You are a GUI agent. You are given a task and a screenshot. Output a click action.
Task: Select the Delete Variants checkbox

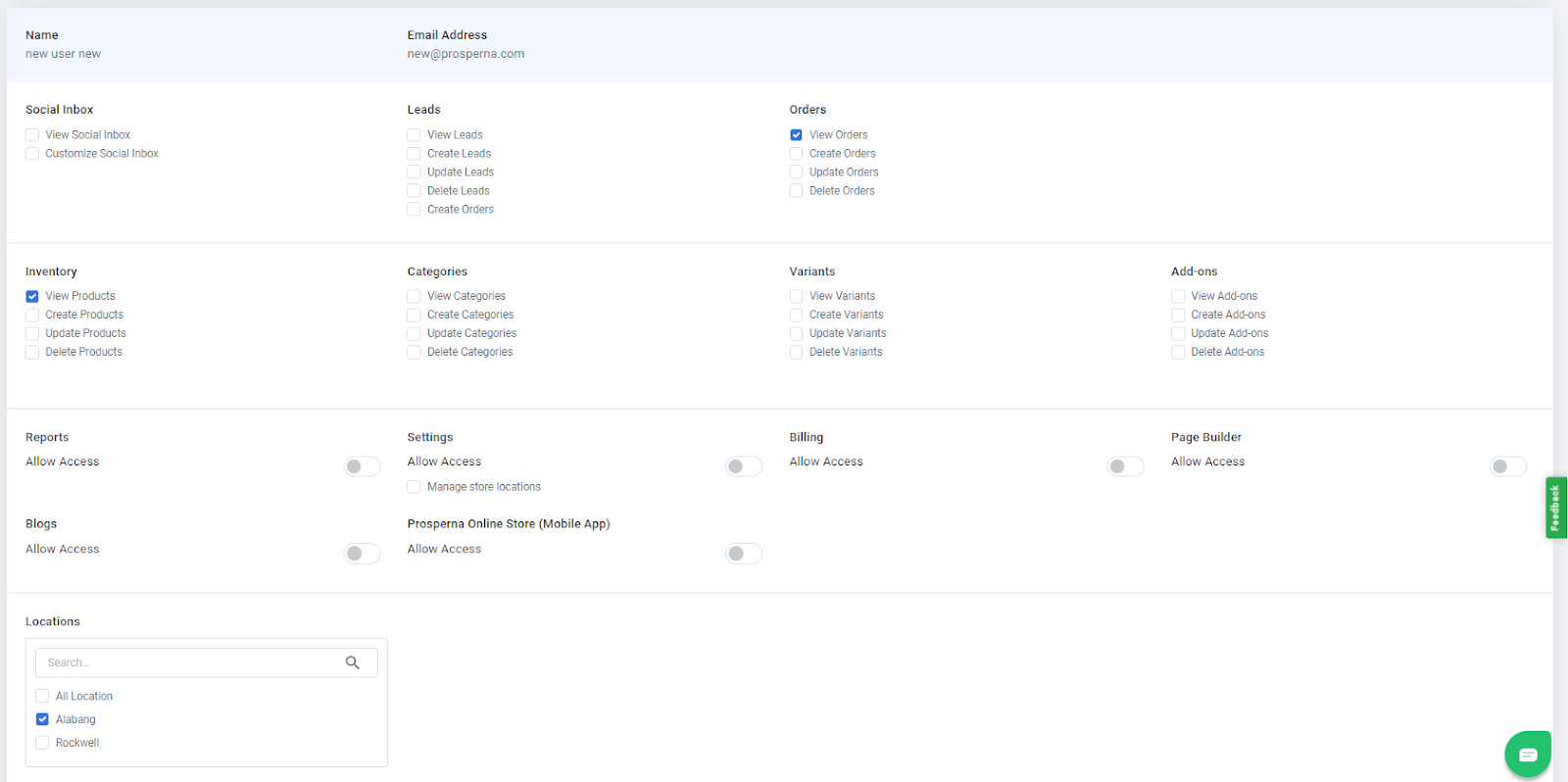pyautogui.click(x=796, y=352)
